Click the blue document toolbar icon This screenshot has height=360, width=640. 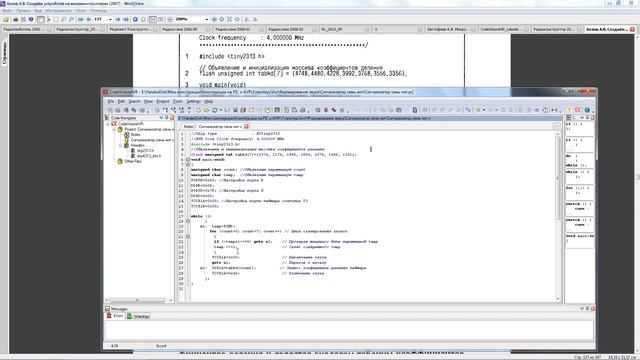tap(415, 110)
